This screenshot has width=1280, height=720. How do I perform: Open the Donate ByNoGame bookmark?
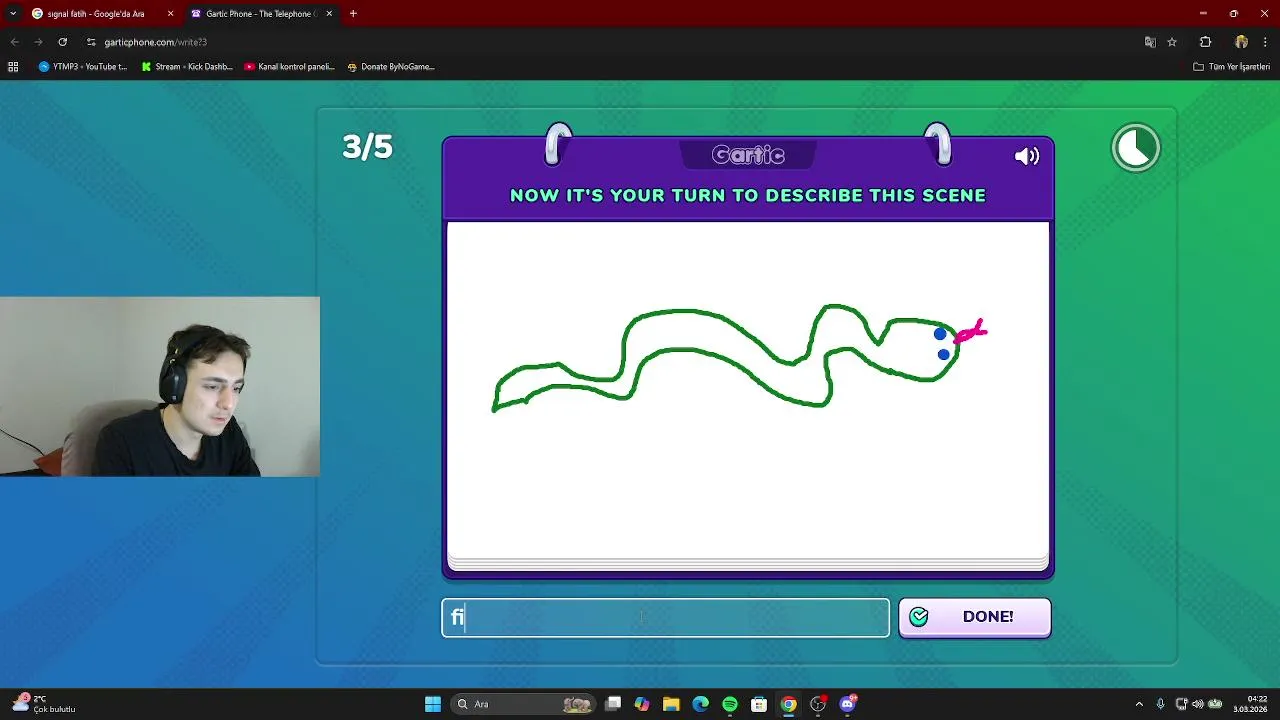tap(390, 67)
